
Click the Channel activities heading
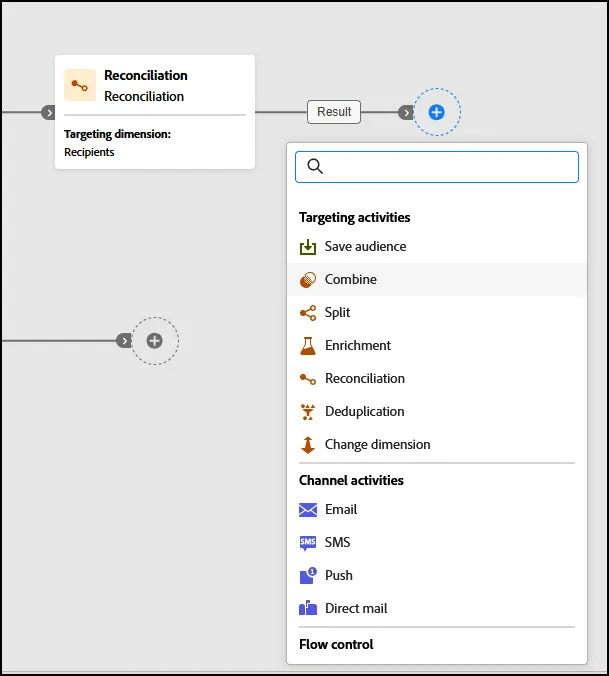pyautogui.click(x=351, y=480)
